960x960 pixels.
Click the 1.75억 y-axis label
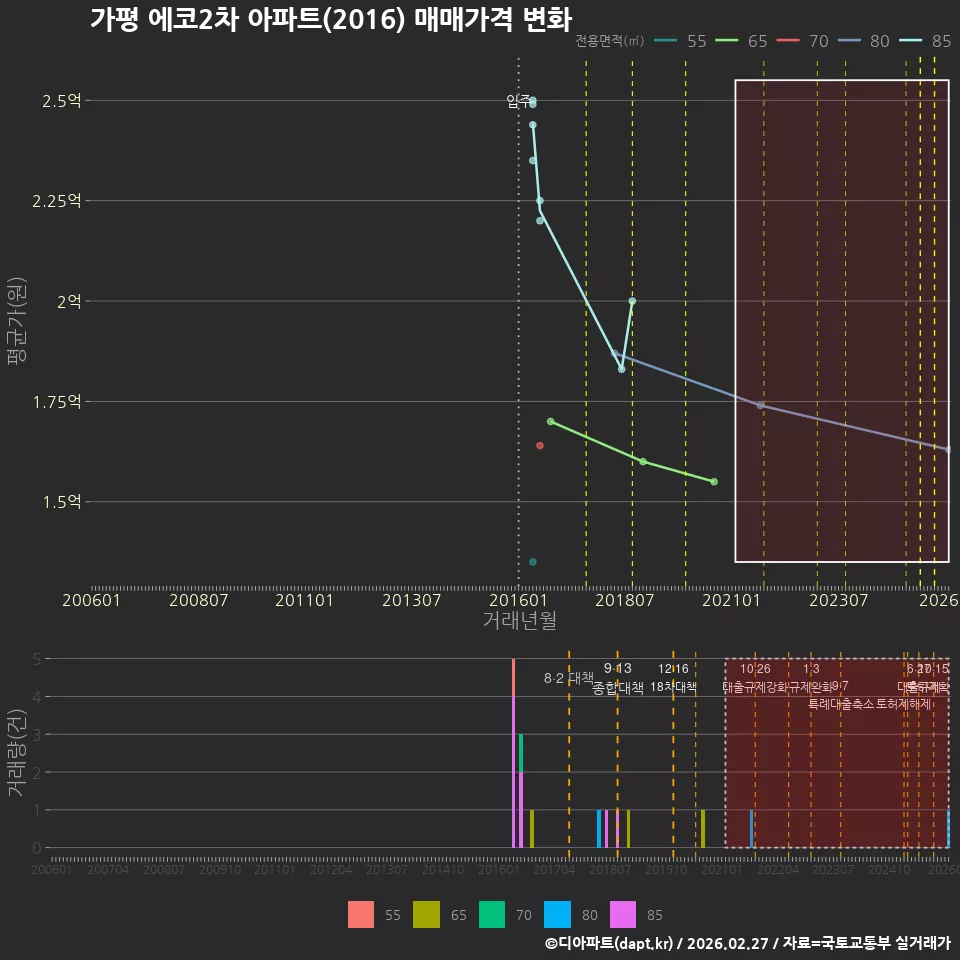point(56,402)
